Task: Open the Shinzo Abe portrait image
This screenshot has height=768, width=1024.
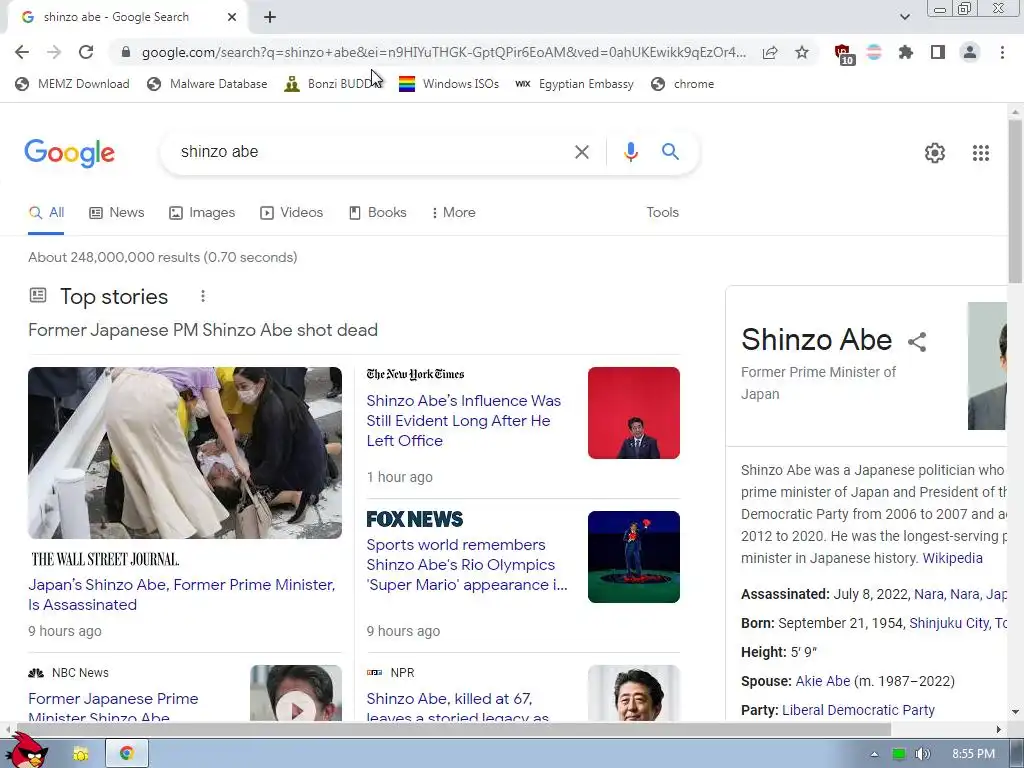Action: (x=987, y=366)
